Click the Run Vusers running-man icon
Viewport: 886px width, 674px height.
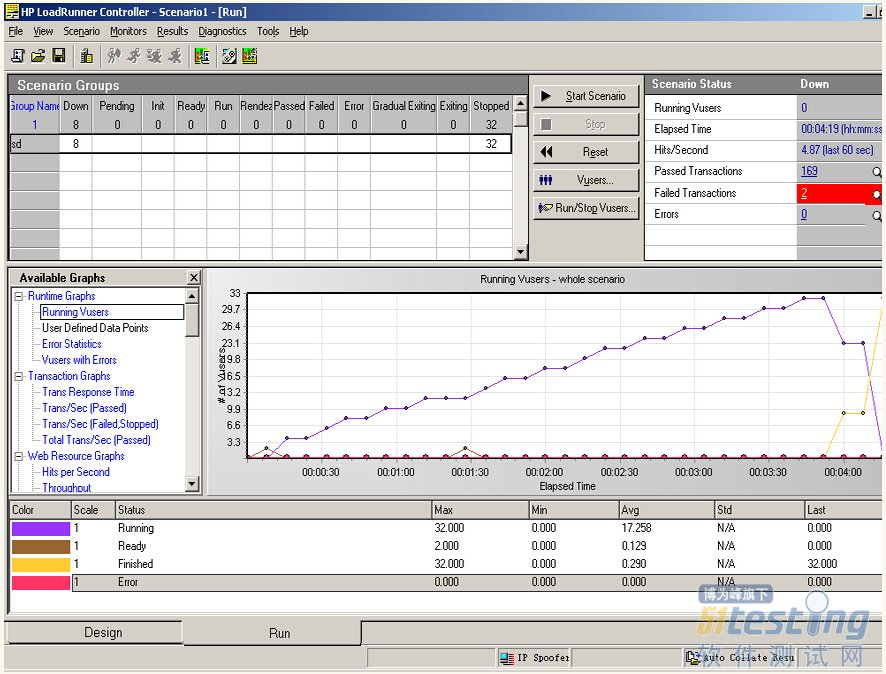pyautogui.click(x=134, y=55)
